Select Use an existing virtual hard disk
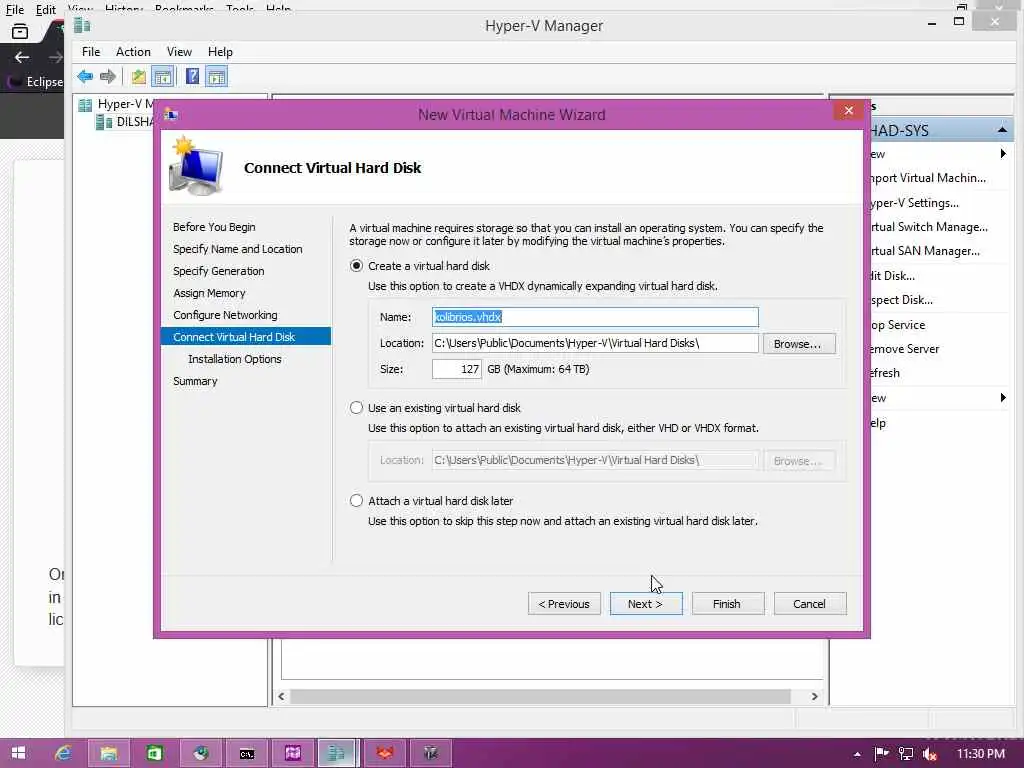 point(356,408)
